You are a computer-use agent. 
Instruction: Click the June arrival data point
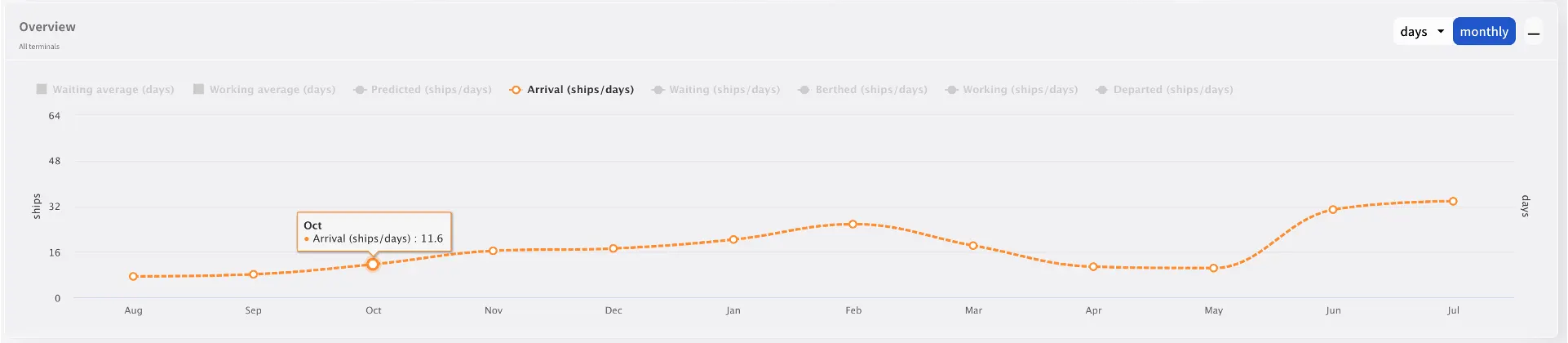[x=1333, y=210]
